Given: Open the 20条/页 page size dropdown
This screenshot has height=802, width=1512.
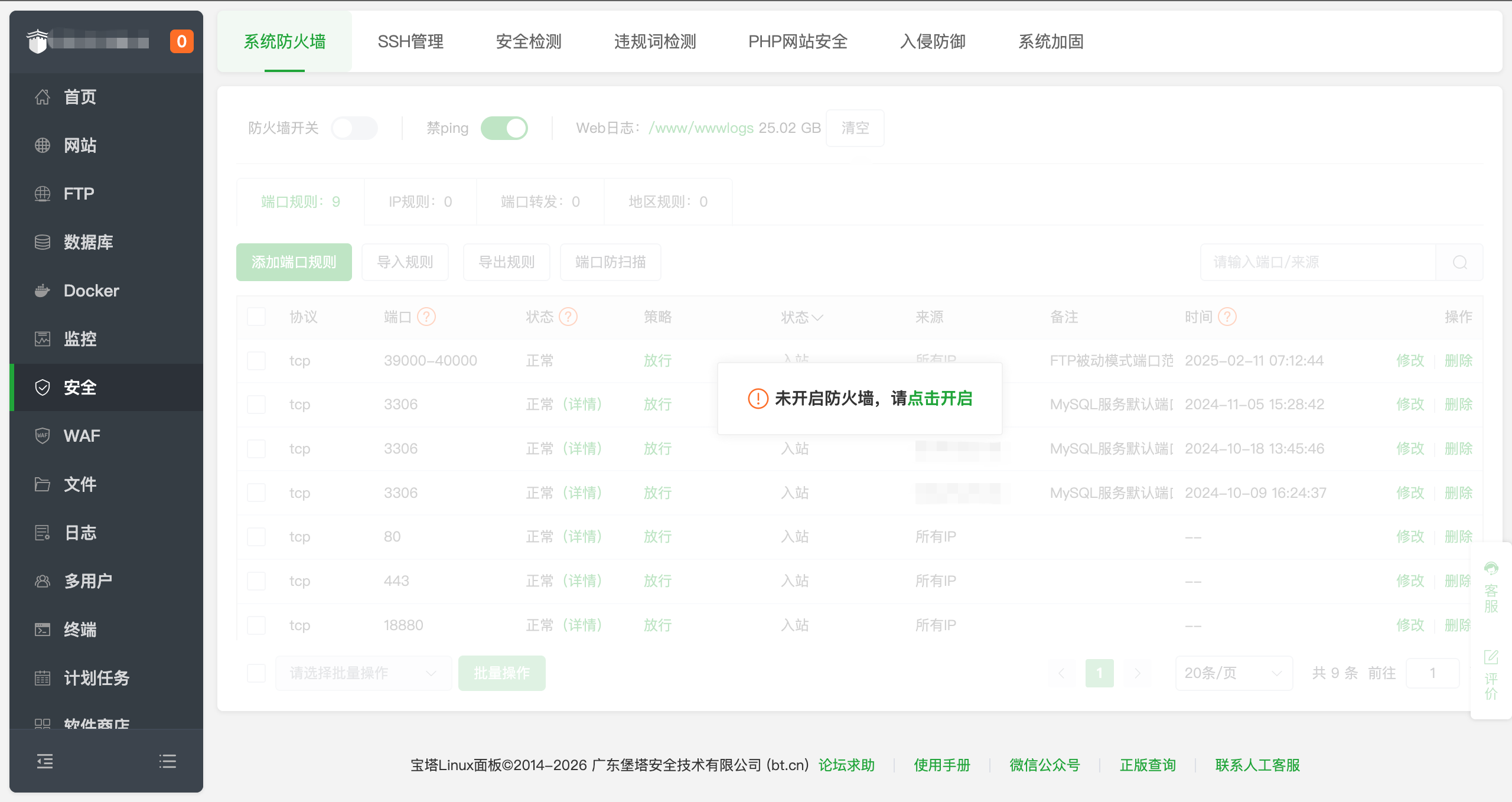Looking at the screenshot, I should coord(1234,673).
